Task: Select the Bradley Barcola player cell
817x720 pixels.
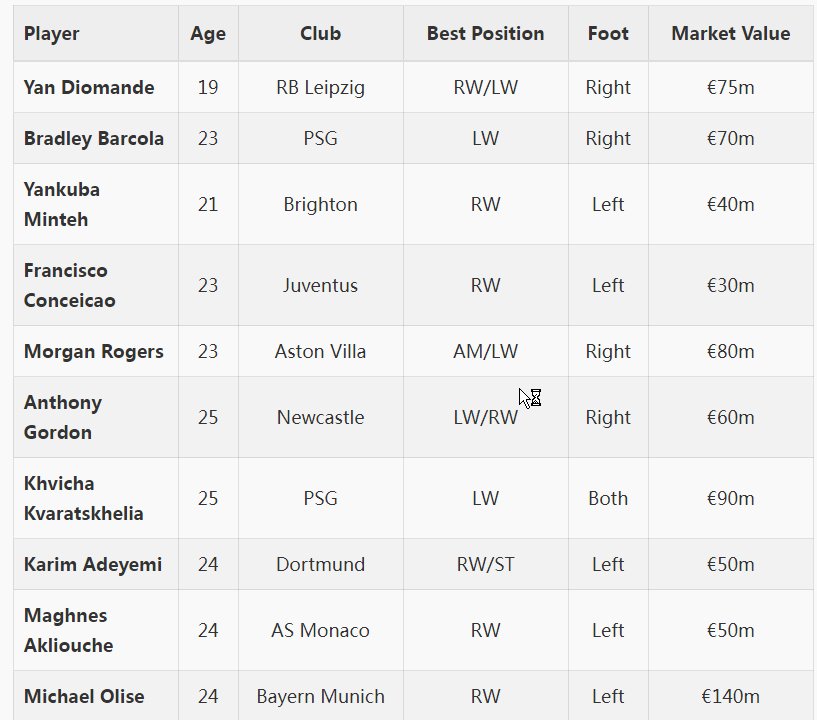Action: (x=94, y=138)
